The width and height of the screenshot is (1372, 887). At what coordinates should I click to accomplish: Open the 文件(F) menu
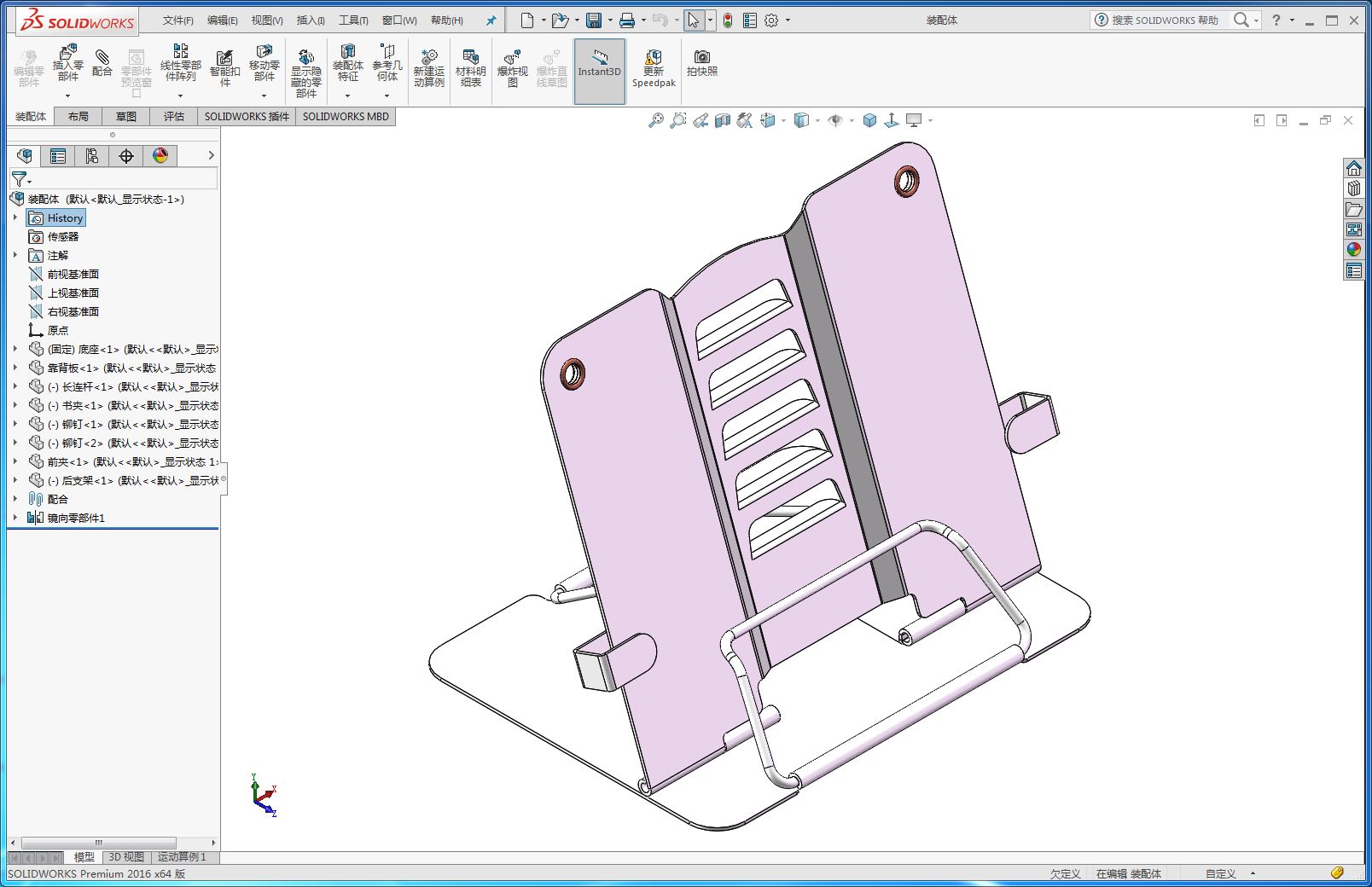tap(178, 20)
